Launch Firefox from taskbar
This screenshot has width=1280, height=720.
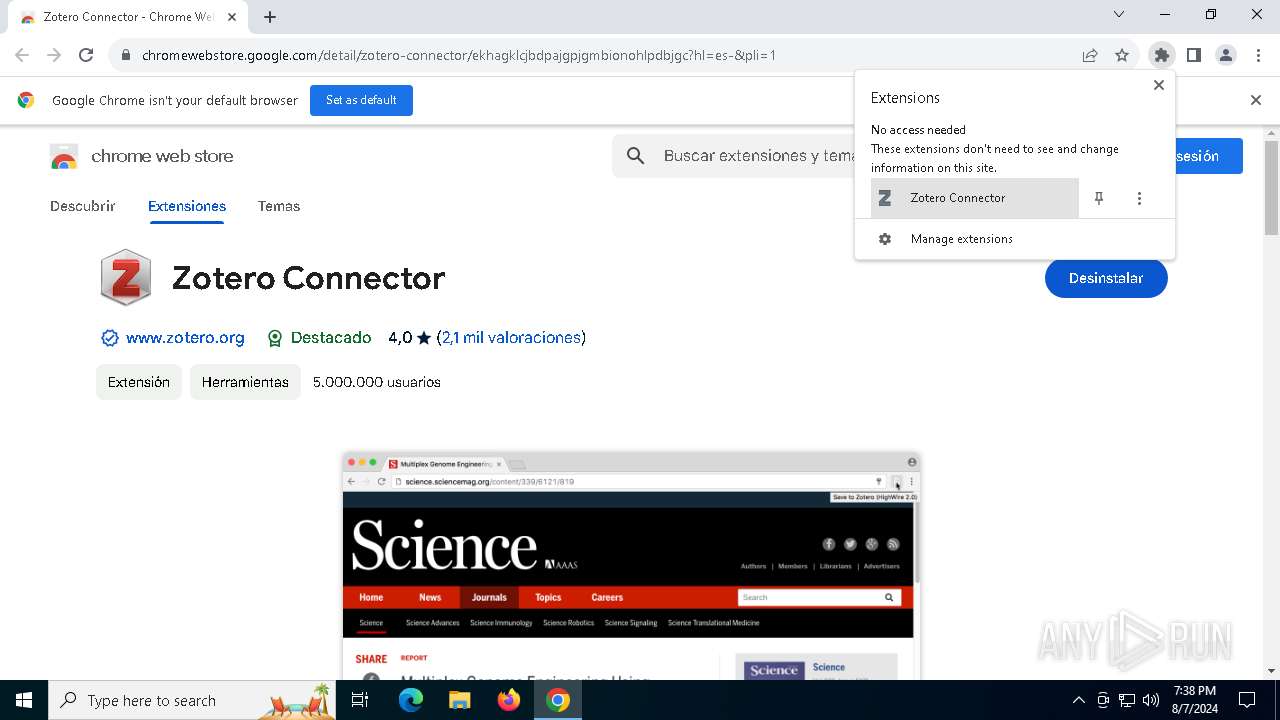click(x=509, y=700)
